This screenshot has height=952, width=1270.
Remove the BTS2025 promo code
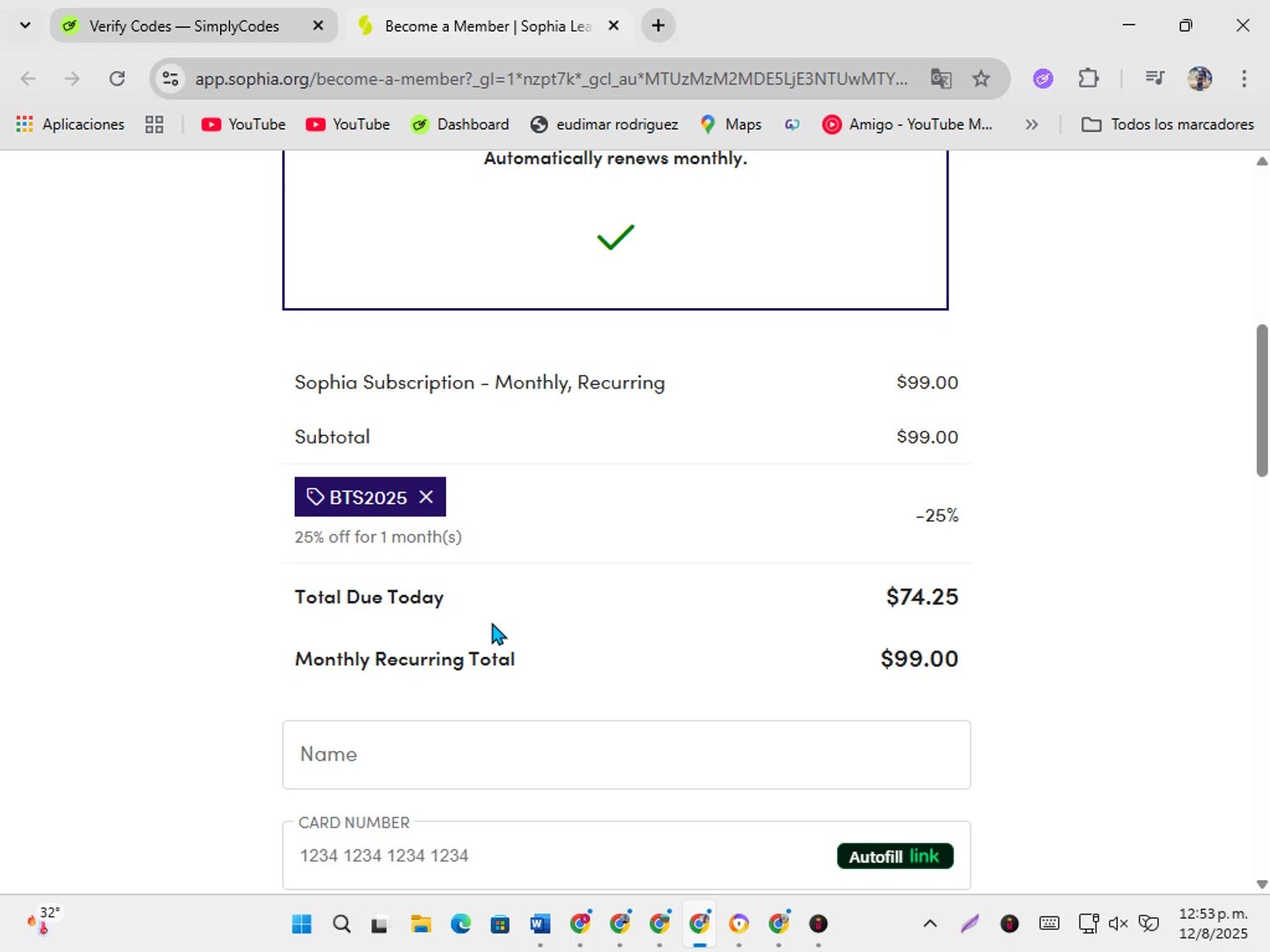click(x=426, y=498)
